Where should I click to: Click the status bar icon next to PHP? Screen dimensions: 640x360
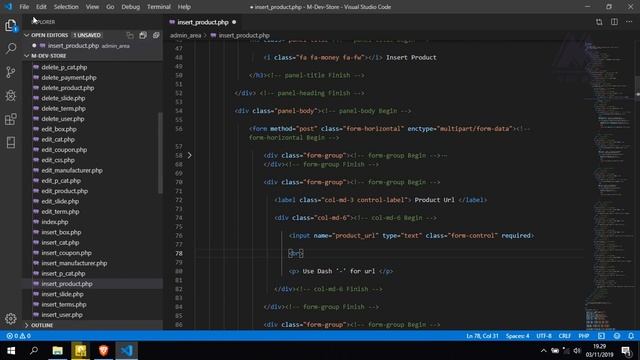pos(601,336)
